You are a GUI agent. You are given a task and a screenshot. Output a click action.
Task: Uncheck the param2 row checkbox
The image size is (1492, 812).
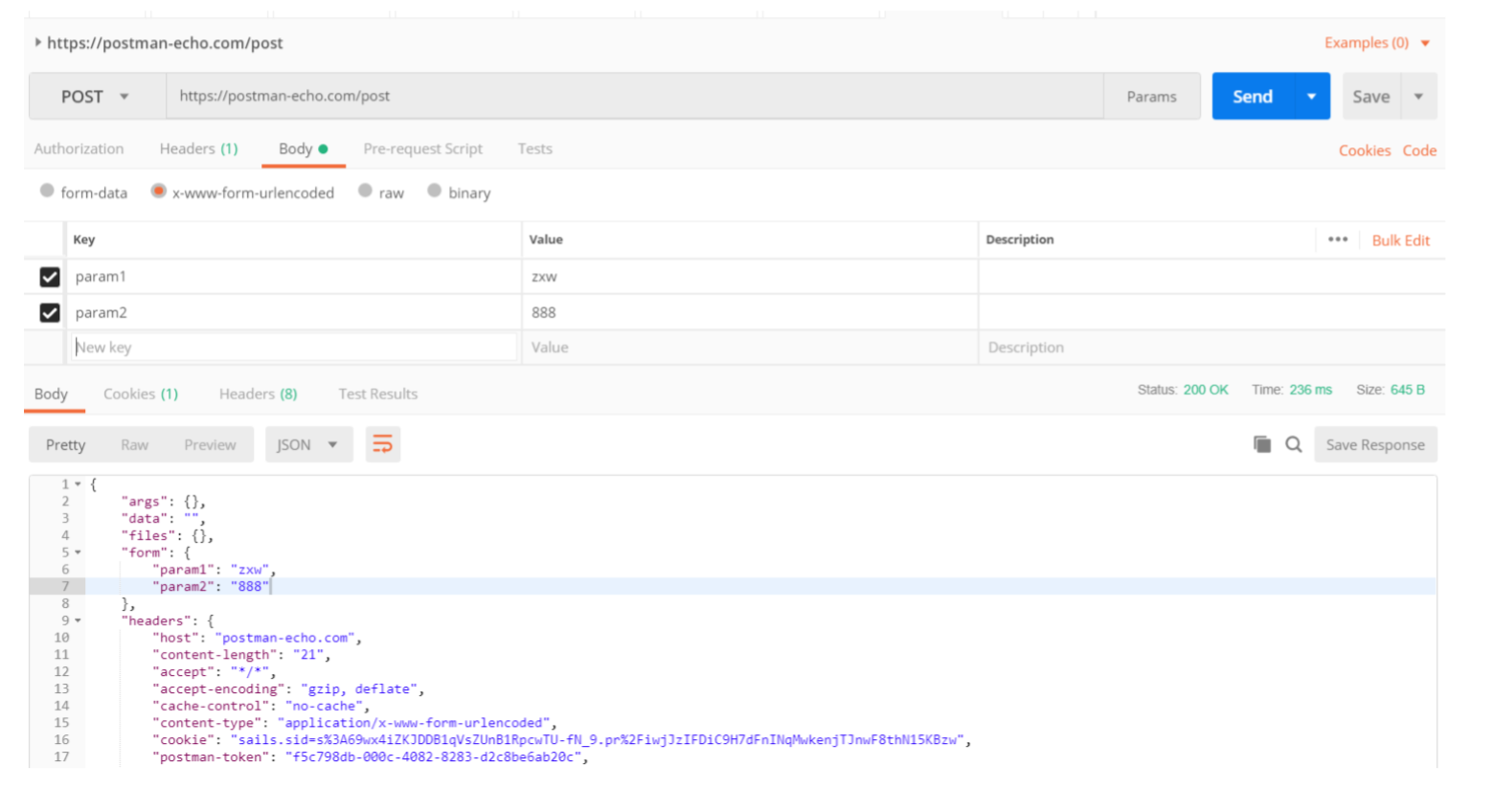(x=50, y=313)
